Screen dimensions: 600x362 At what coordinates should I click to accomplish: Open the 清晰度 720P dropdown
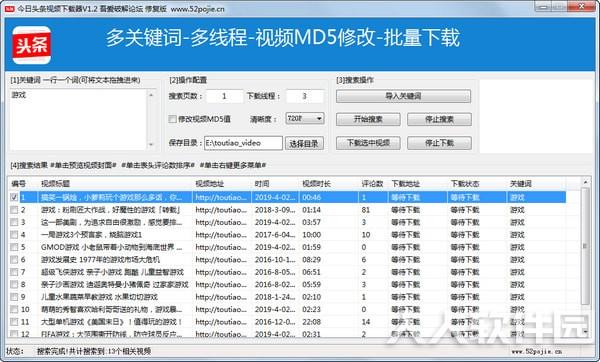pos(305,119)
